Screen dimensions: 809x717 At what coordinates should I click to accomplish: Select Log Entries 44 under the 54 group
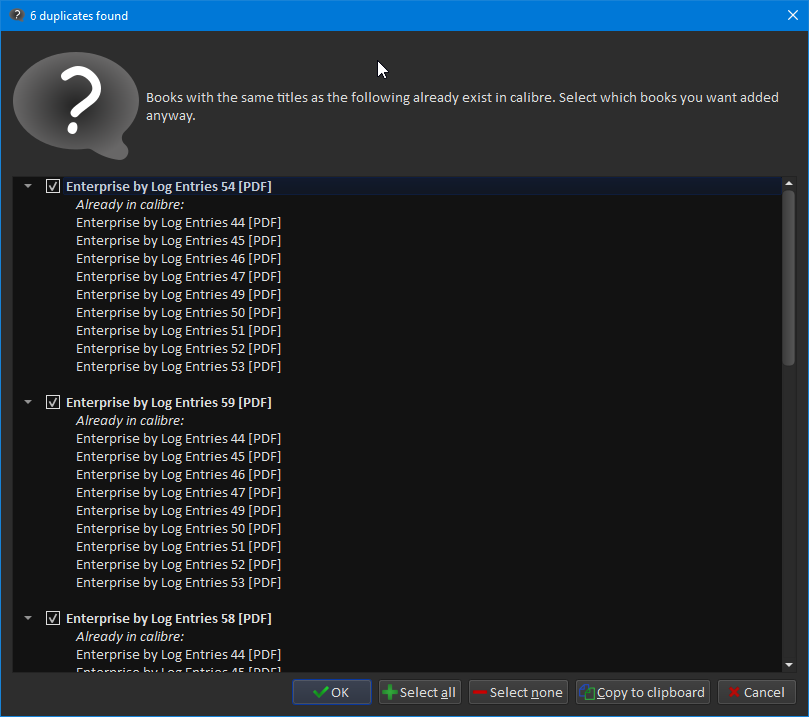click(x=179, y=222)
